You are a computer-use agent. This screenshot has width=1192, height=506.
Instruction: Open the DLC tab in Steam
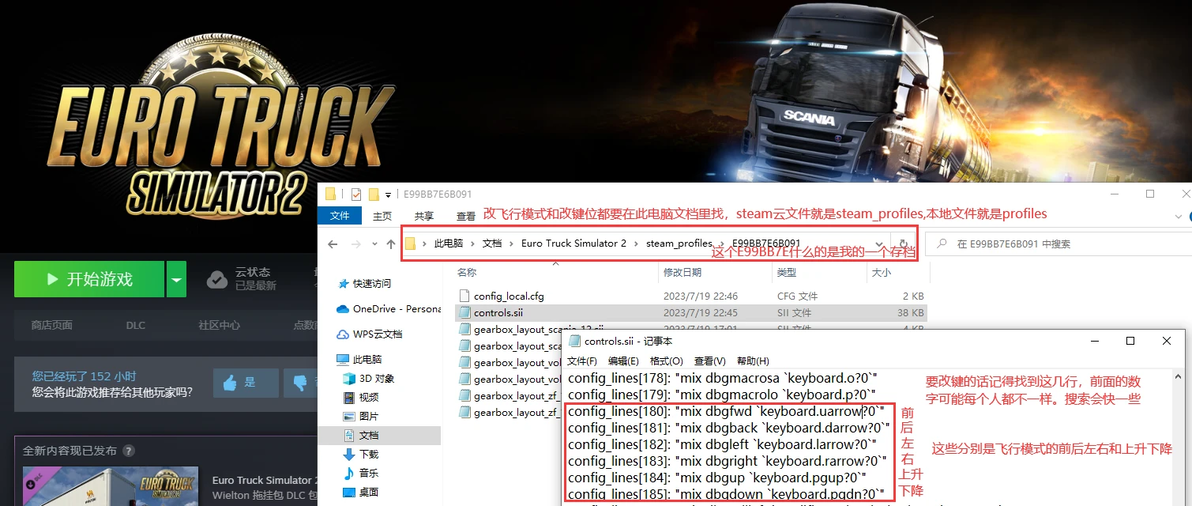(x=135, y=325)
